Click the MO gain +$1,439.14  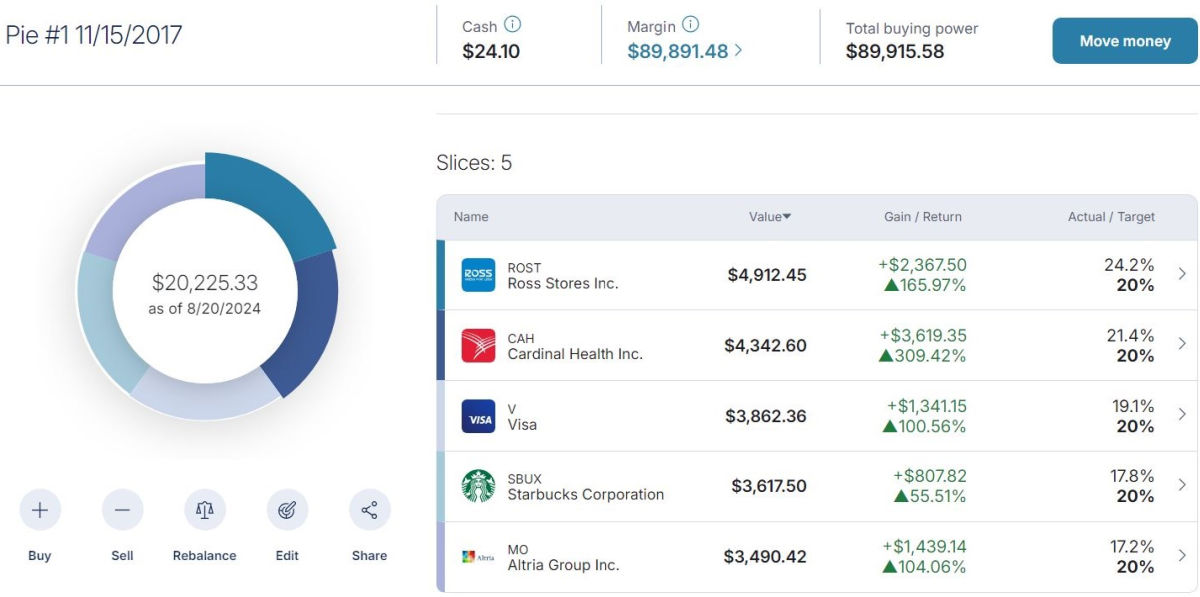click(924, 547)
